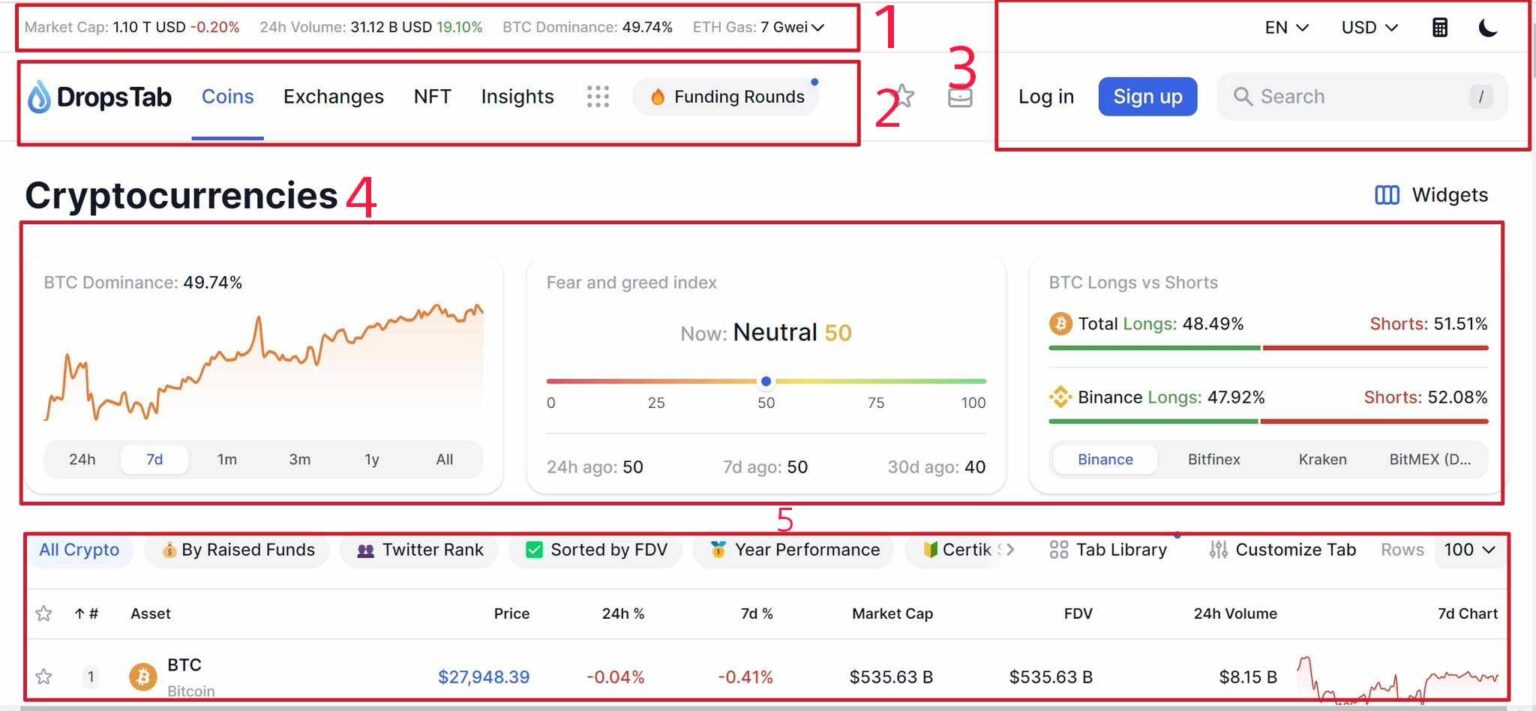Open the calculator icon

pyautogui.click(x=1439, y=28)
